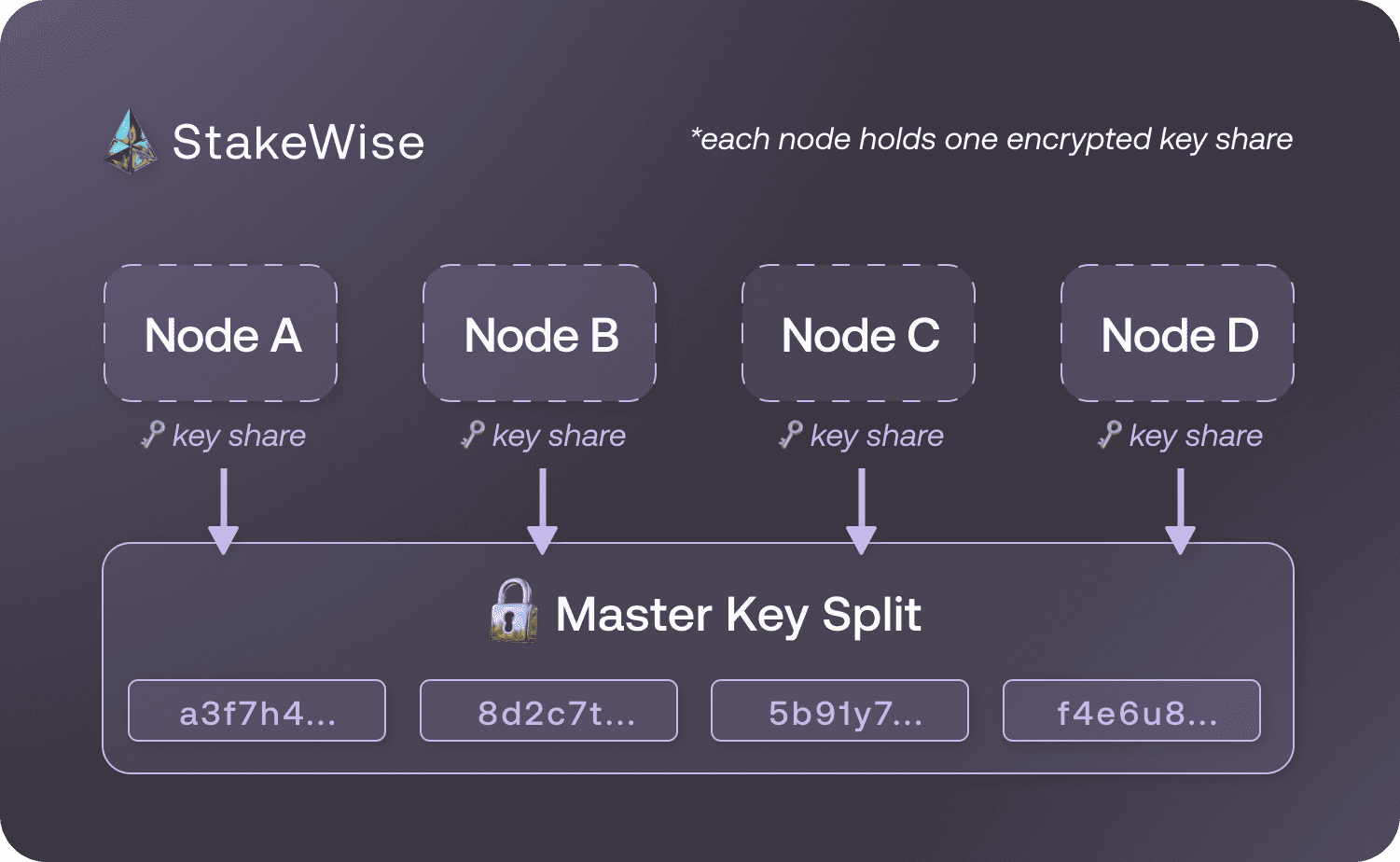Image resolution: width=1400 pixels, height=862 pixels.
Task: Click the 5b91y7... key share field
Action: pos(839,711)
